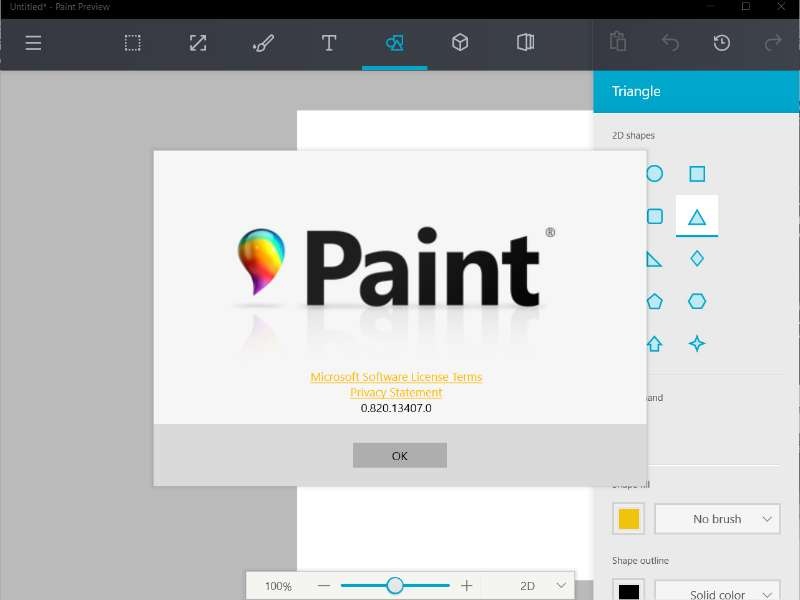
Task: Click the Undo arrow
Action: coord(670,43)
